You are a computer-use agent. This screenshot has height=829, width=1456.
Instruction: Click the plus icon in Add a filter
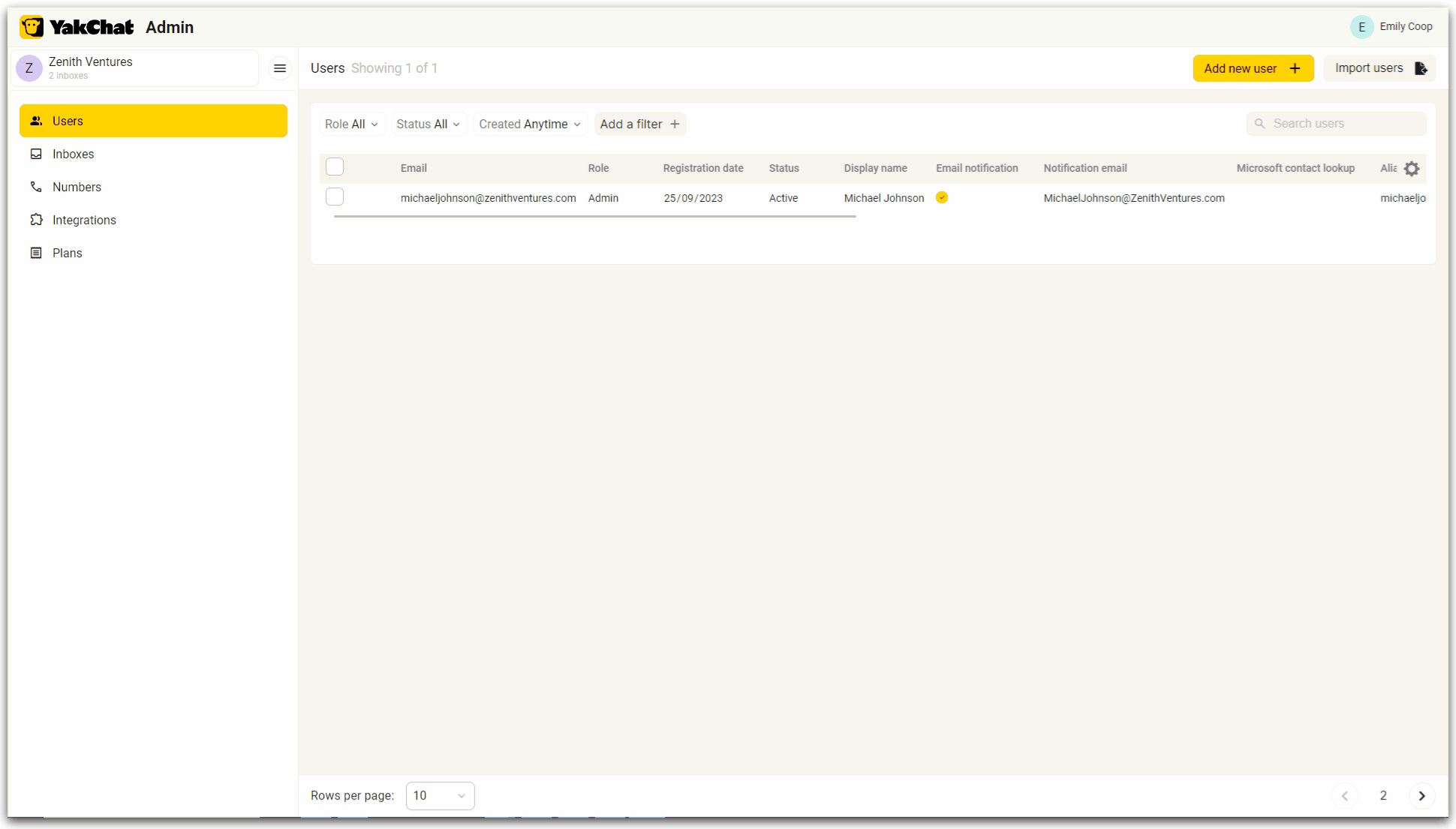(x=675, y=125)
